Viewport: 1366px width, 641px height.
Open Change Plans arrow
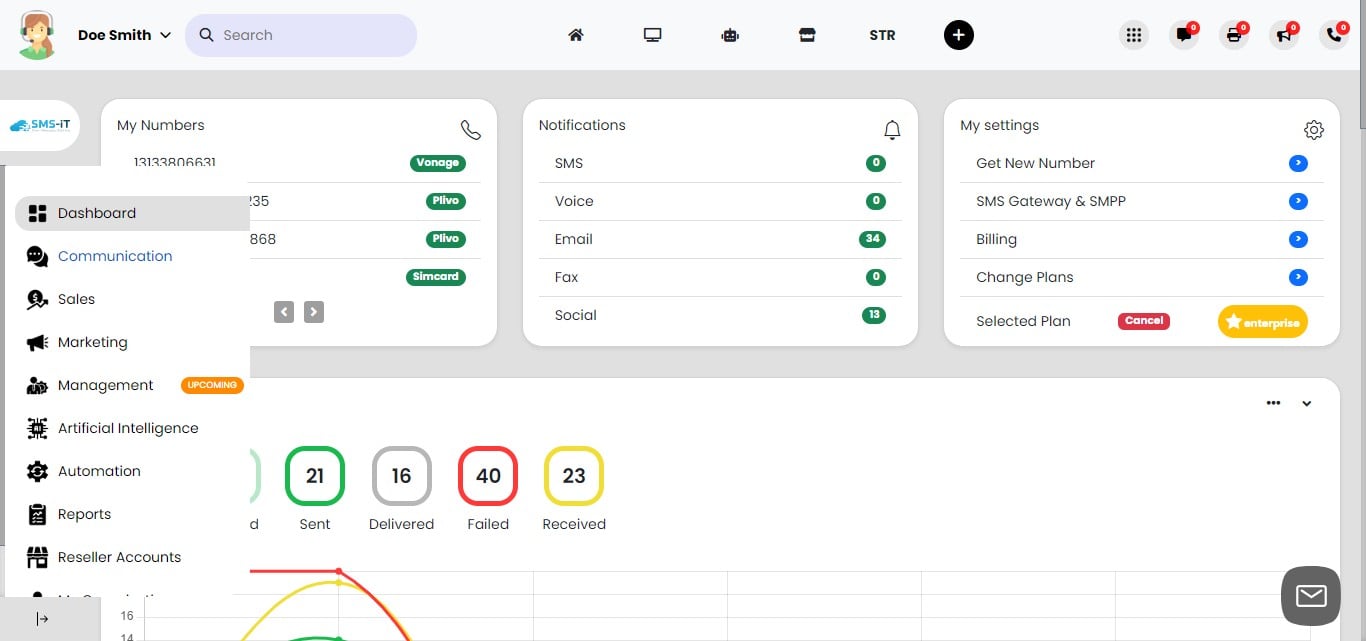[1298, 277]
